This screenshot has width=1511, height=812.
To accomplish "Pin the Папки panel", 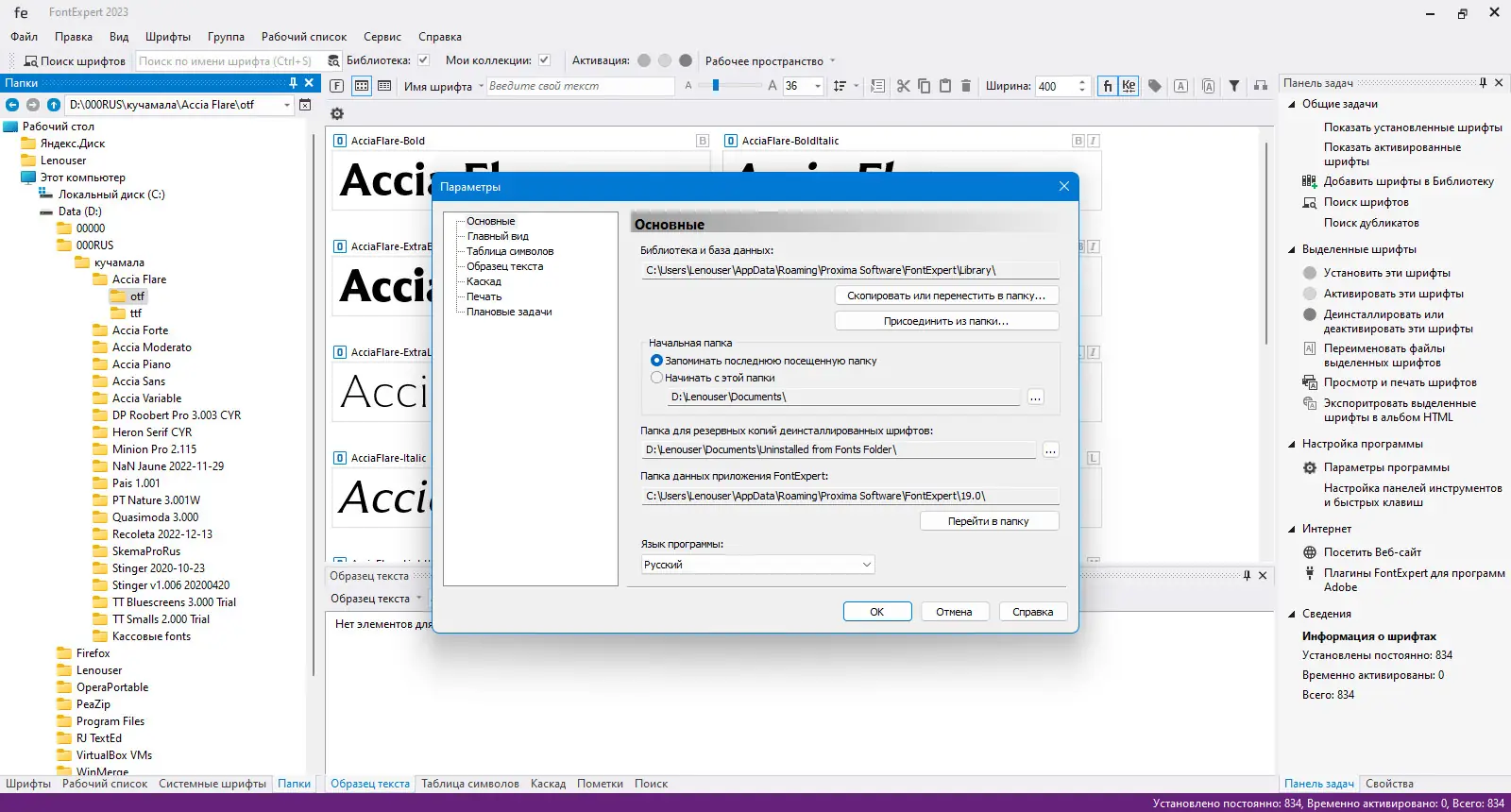I will tap(294, 83).
